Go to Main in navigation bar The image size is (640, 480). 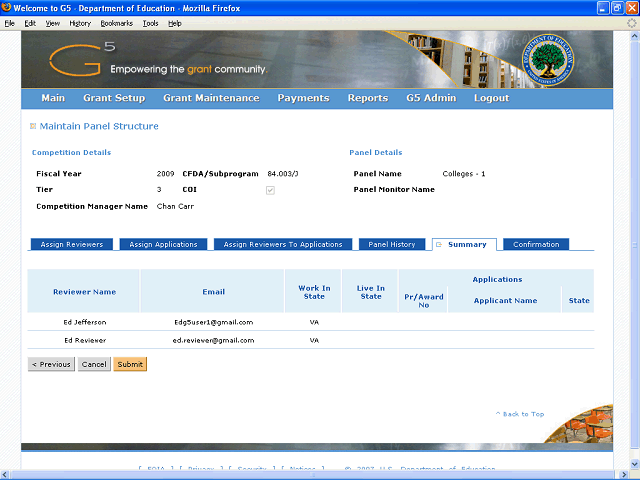(53, 98)
